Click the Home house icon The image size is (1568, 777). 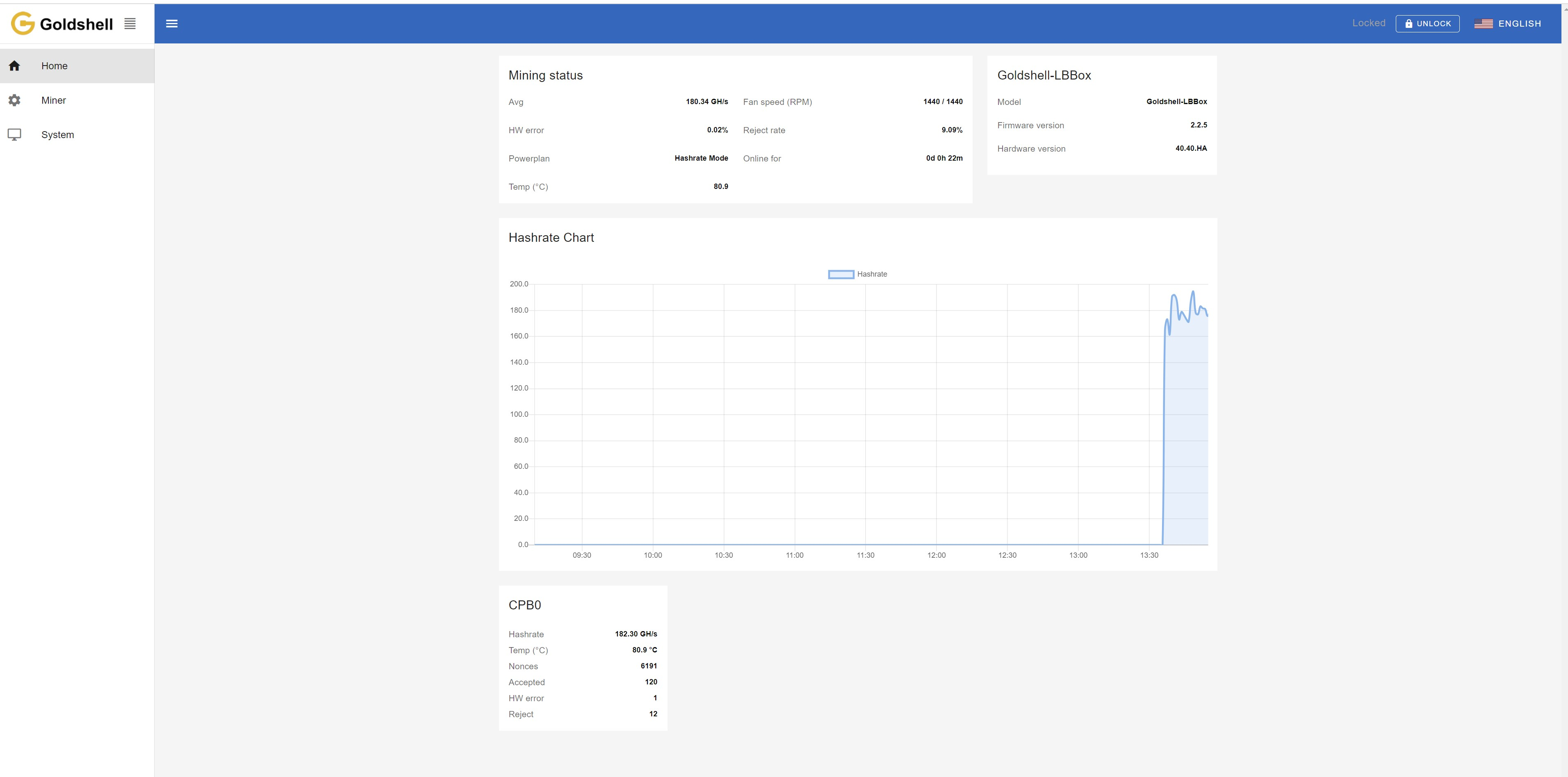pos(15,66)
